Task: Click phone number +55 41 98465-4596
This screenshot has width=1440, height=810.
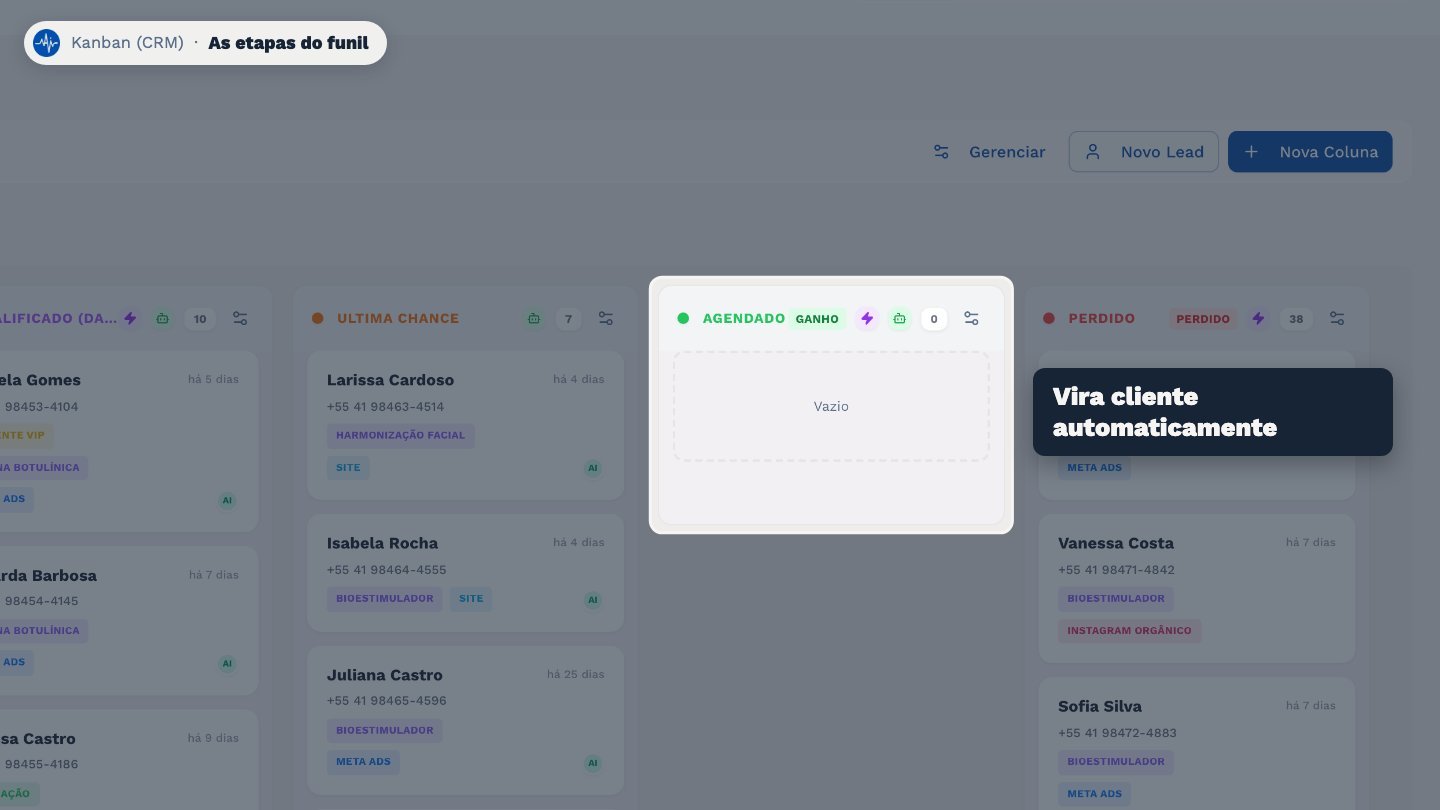Action: (x=386, y=701)
